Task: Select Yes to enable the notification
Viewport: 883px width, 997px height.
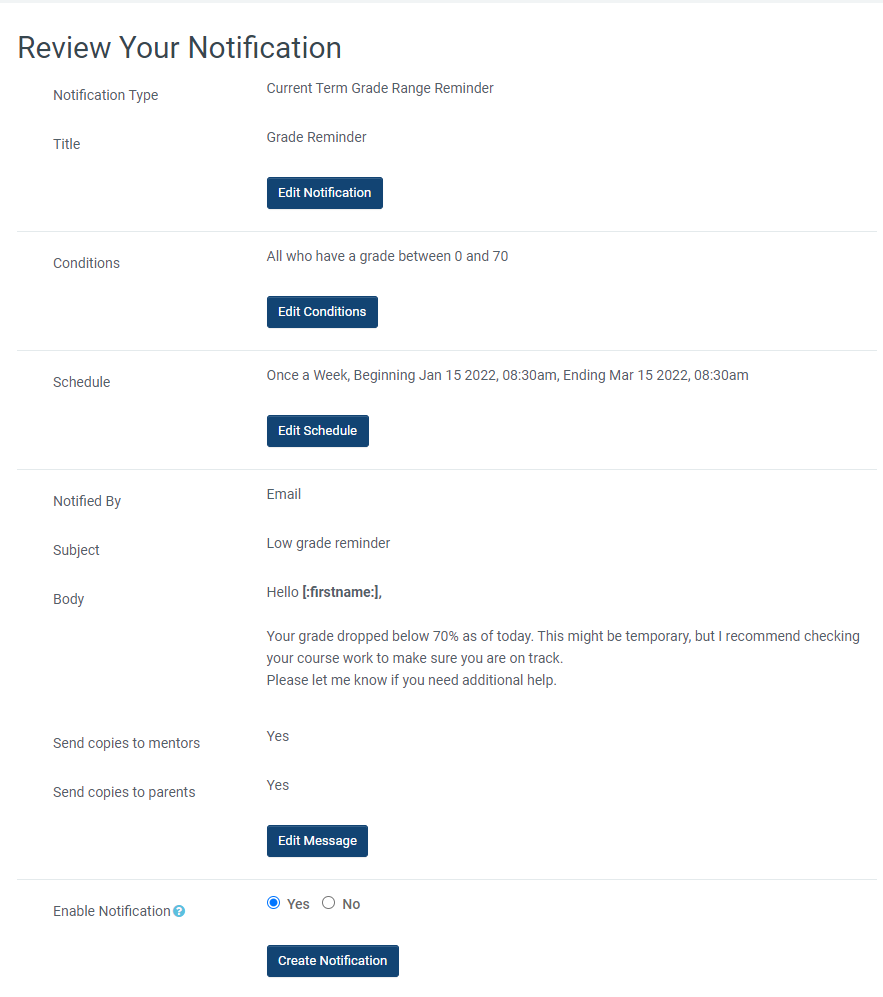Action: pos(274,903)
